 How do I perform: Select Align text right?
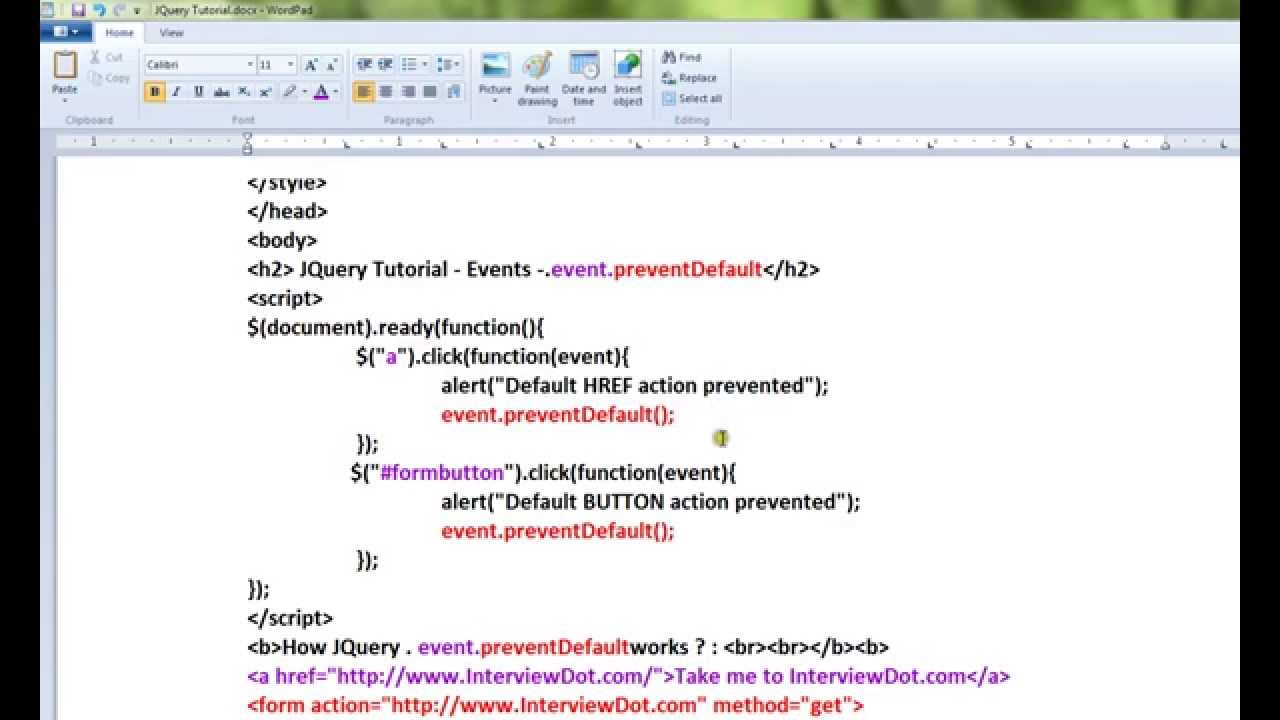tap(407, 92)
